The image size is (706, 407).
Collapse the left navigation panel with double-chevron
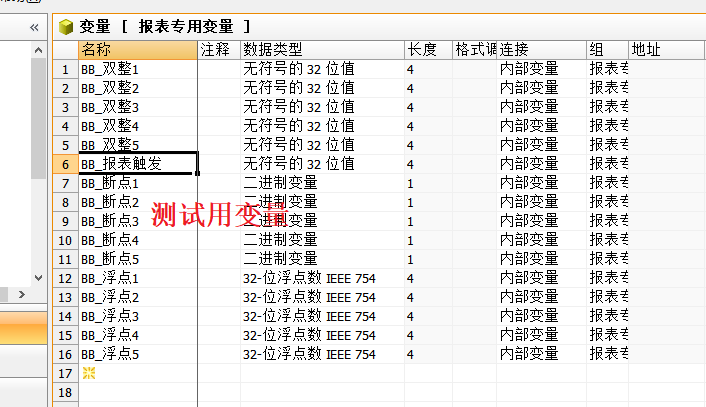click(34, 27)
